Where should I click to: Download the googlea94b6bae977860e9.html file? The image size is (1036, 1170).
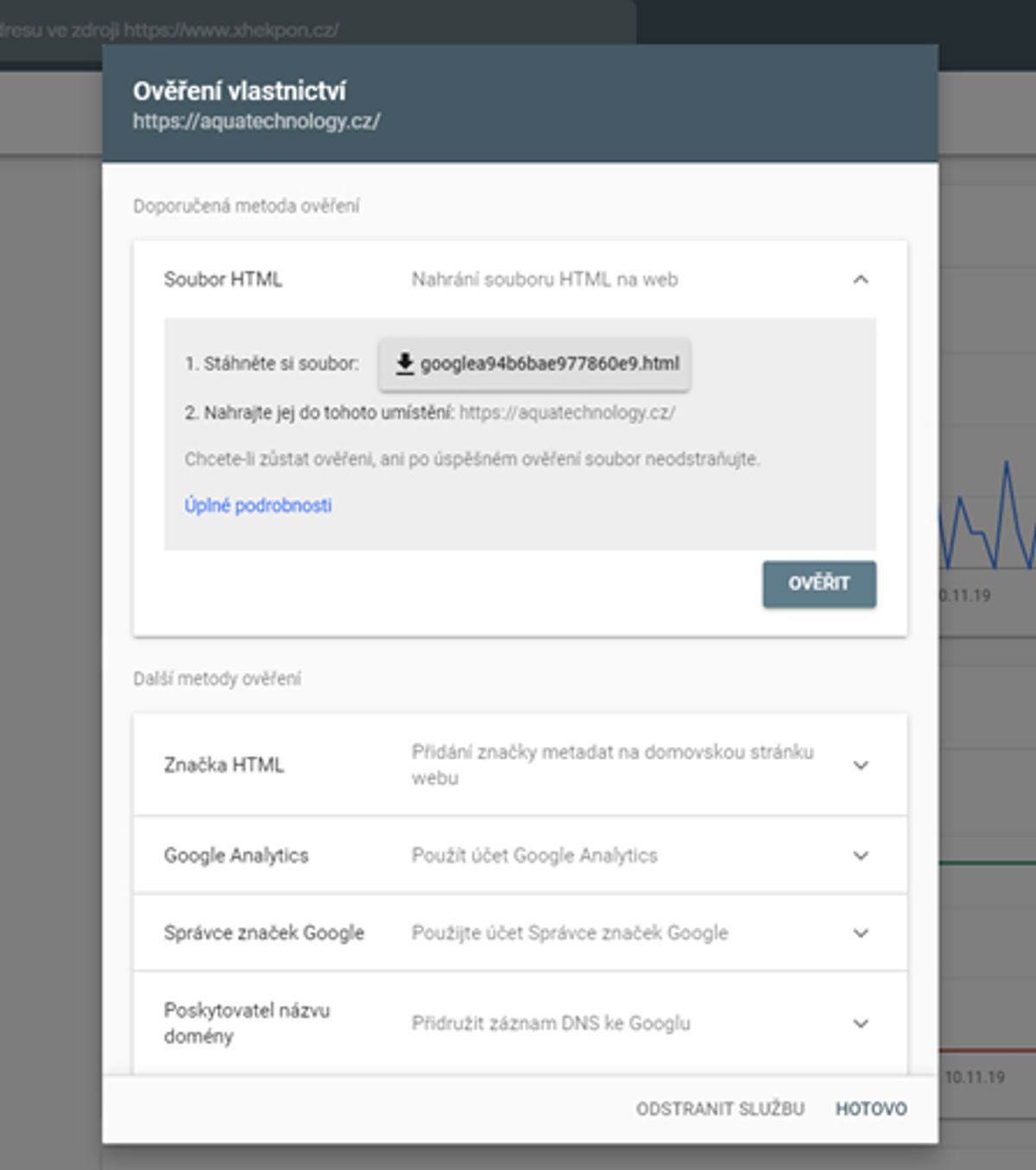(x=534, y=364)
